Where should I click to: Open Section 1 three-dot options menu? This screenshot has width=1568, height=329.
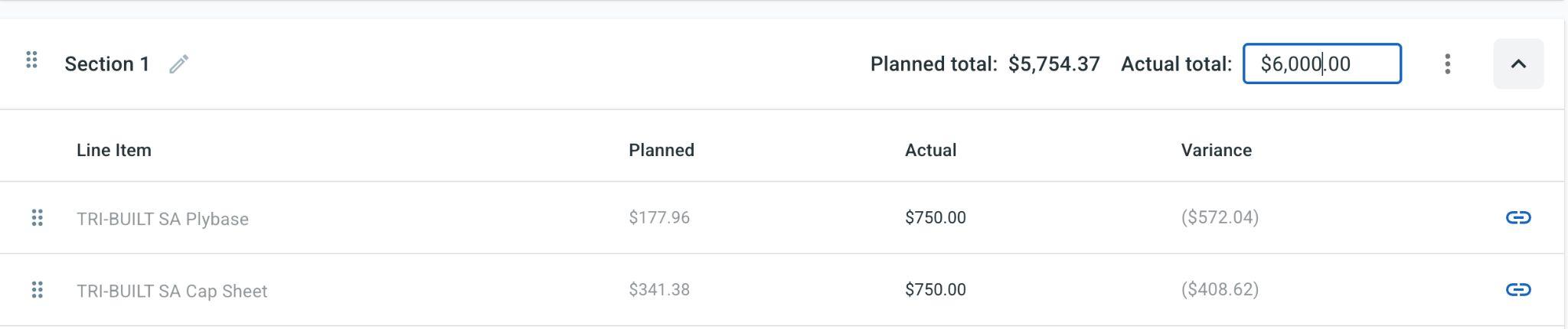click(1447, 64)
